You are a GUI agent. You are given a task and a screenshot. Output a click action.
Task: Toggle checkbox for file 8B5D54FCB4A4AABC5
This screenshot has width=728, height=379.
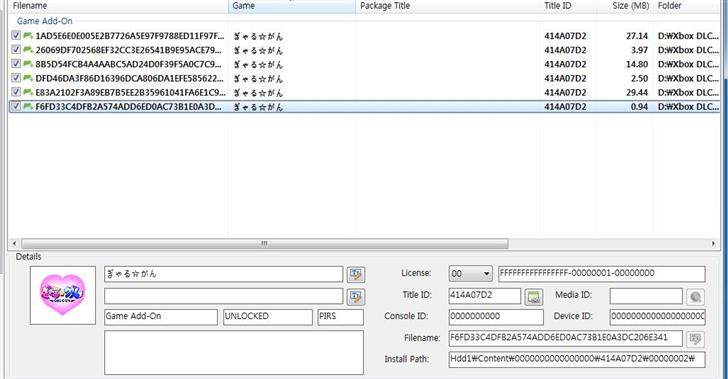[x=16, y=64]
